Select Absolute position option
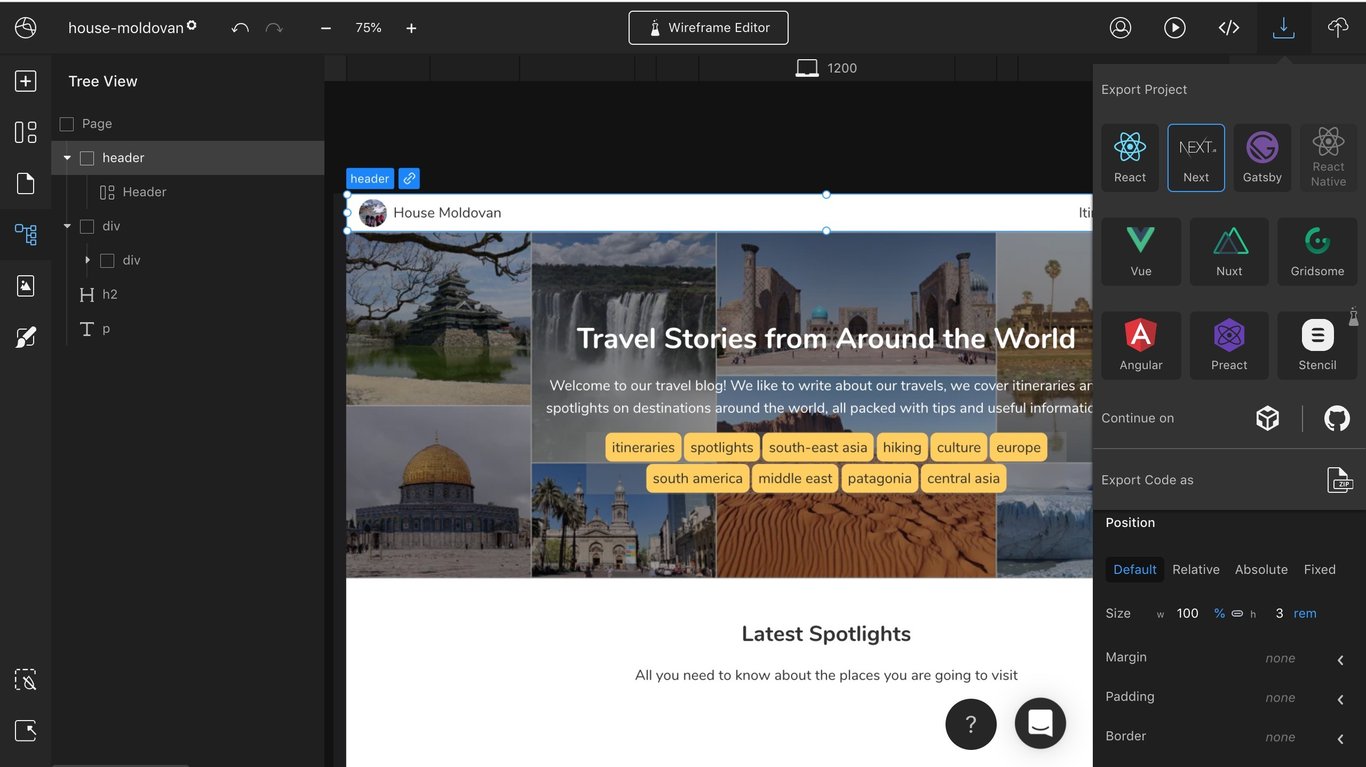The height and width of the screenshot is (767, 1366). (1261, 570)
